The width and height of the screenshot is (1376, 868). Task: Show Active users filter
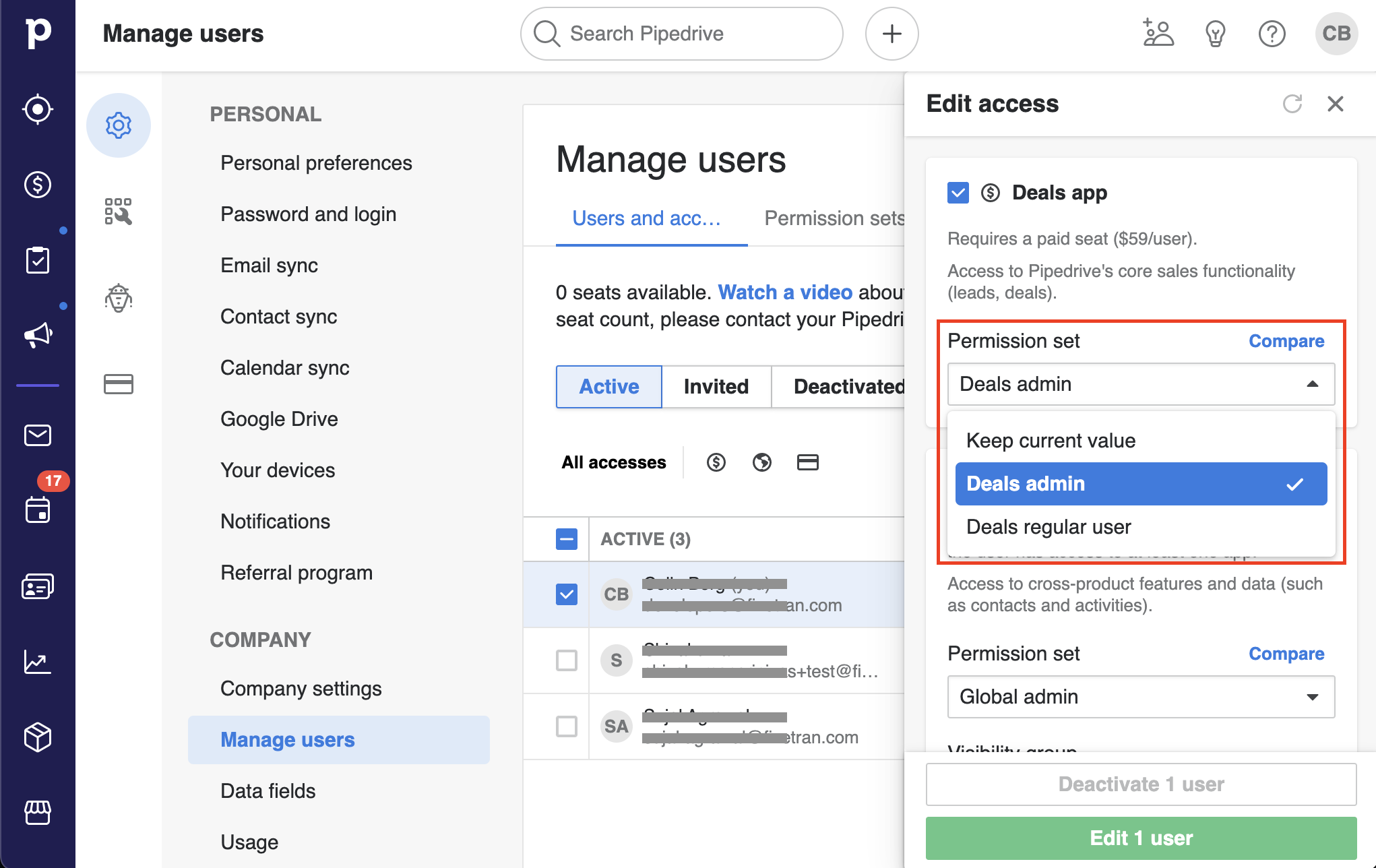pyautogui.click(x=609, y=387)
